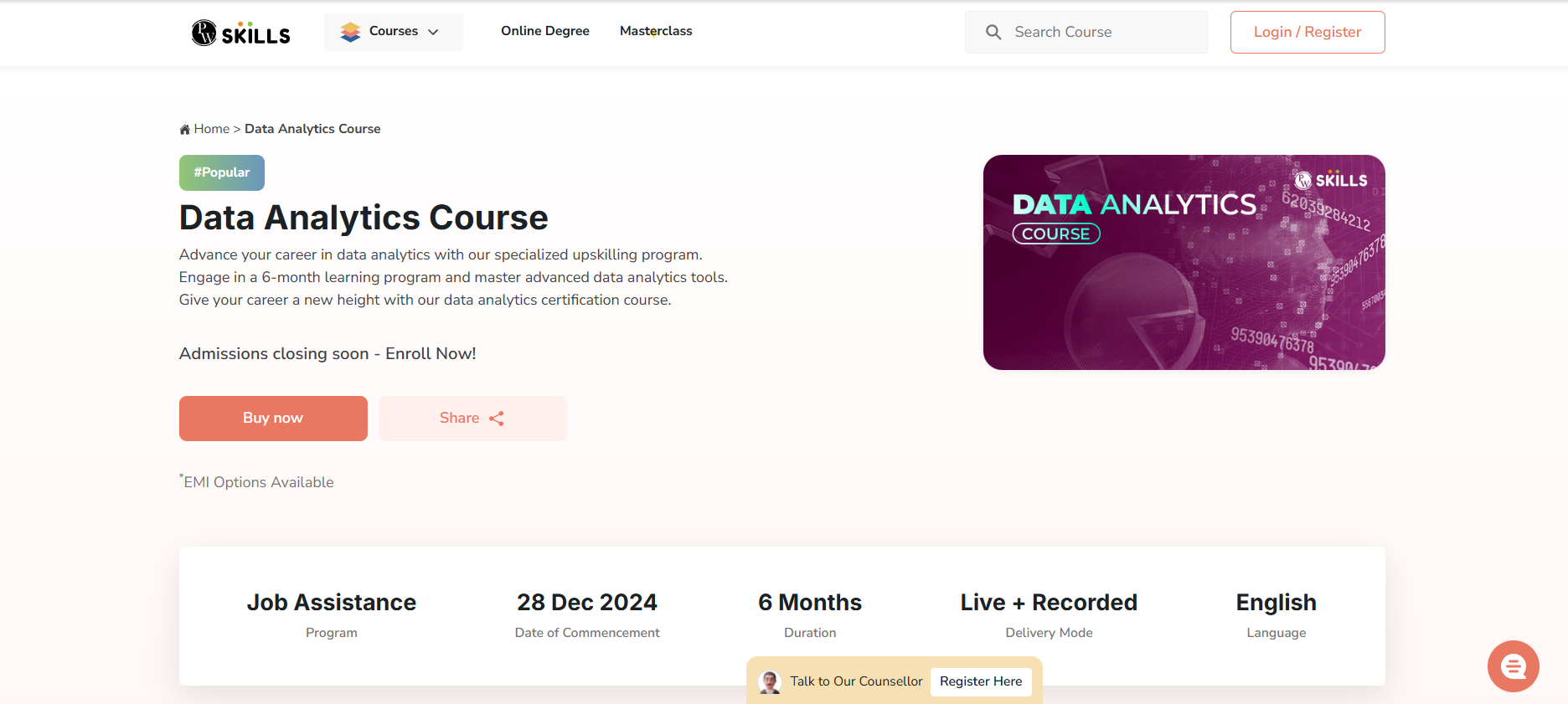Click the Share button
The width and height of the screenshot is (1568, 704).
472,419
